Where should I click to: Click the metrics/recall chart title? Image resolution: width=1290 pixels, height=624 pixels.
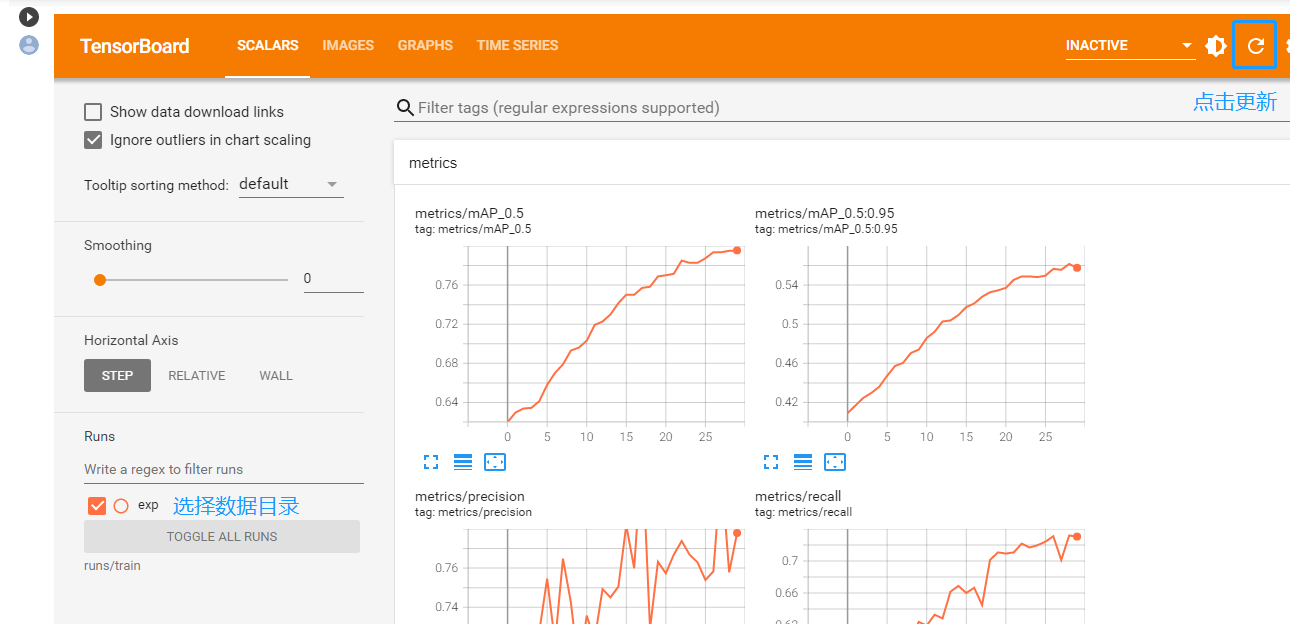click(798, 497)
